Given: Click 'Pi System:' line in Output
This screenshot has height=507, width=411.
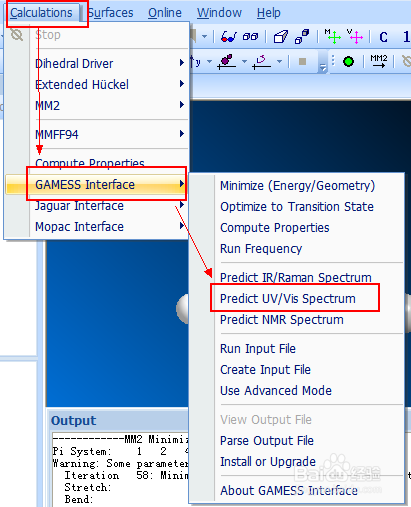Looking at the screenshot, I should (82, 451).
